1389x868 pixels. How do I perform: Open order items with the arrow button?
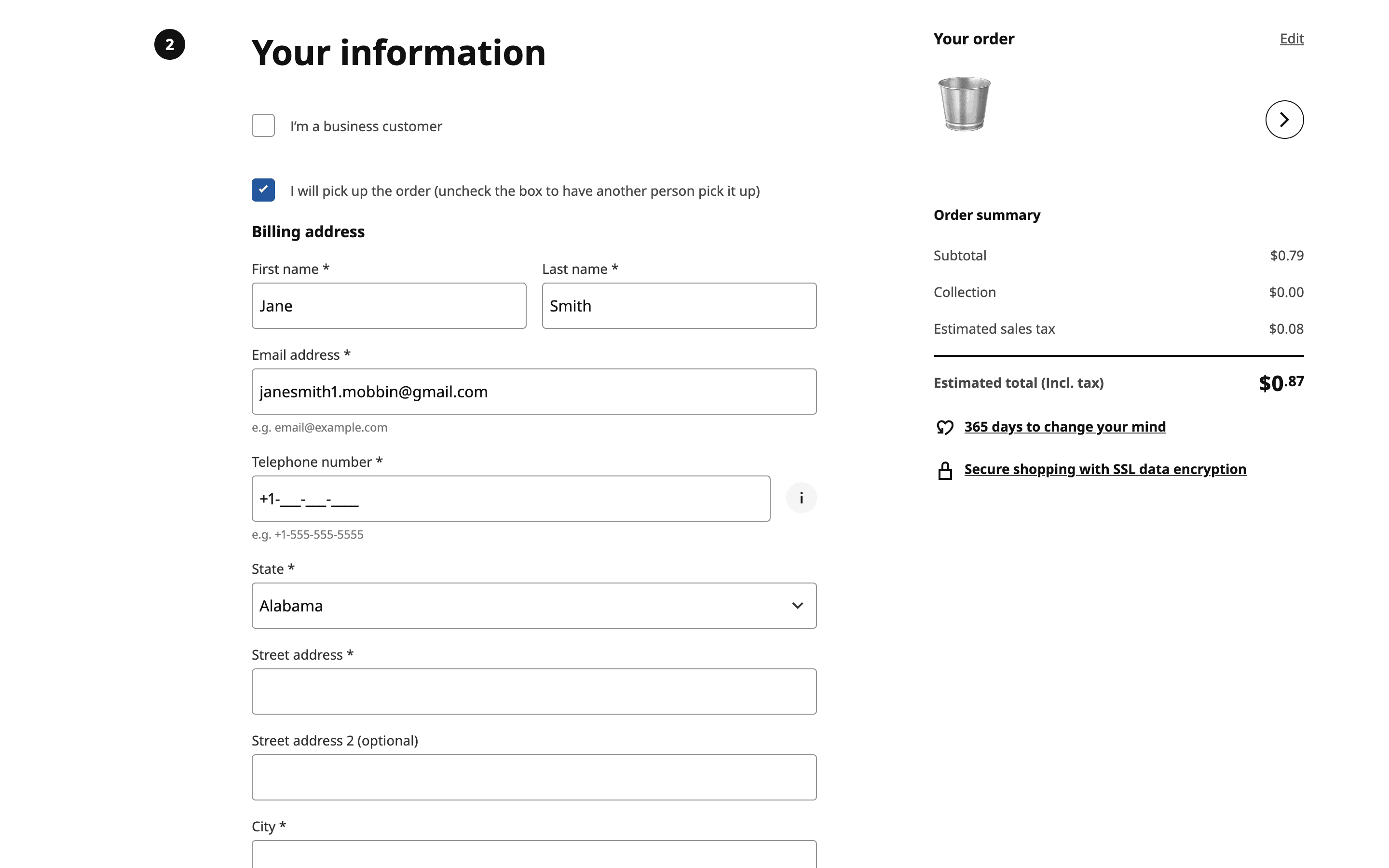1284,120
